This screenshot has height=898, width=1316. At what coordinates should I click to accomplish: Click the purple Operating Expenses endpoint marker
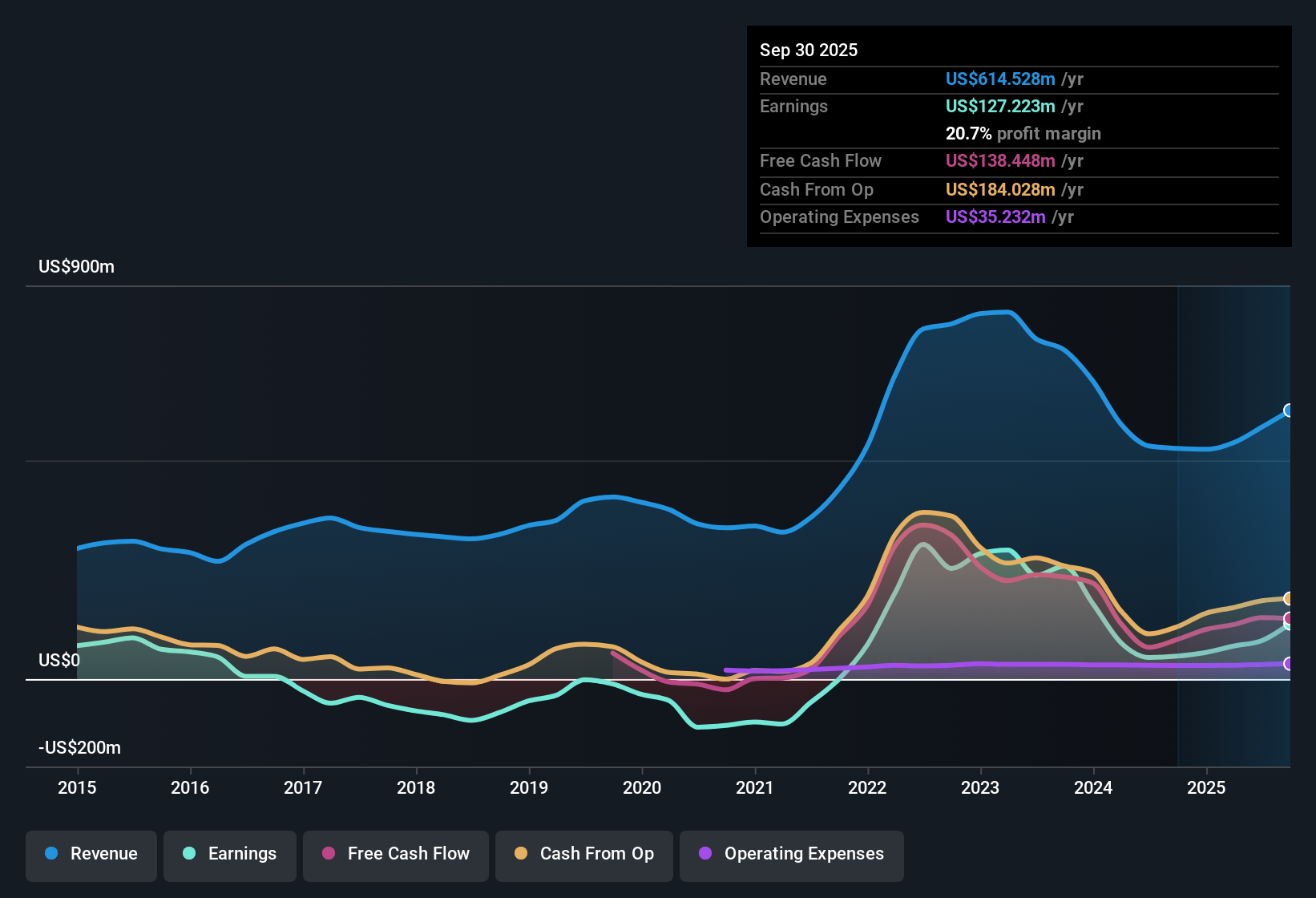click(1289, 664)
